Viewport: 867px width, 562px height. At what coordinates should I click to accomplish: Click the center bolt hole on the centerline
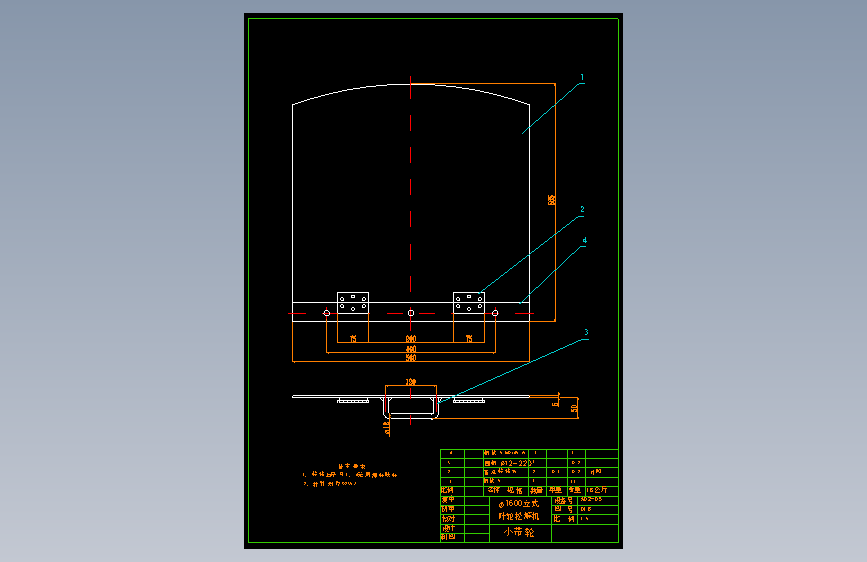pos(411,313)
